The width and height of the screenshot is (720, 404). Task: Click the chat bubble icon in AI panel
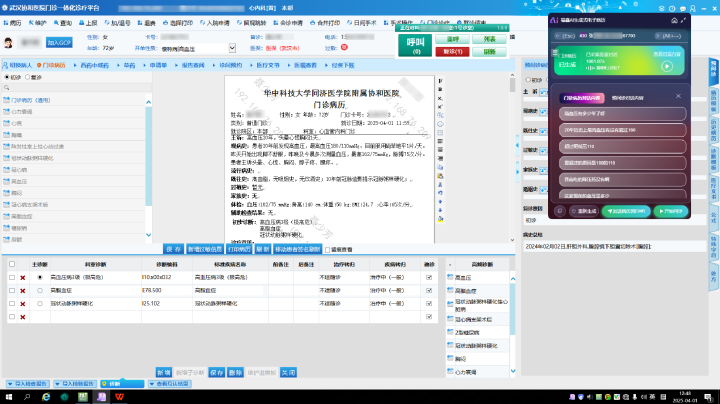point(559,211)
